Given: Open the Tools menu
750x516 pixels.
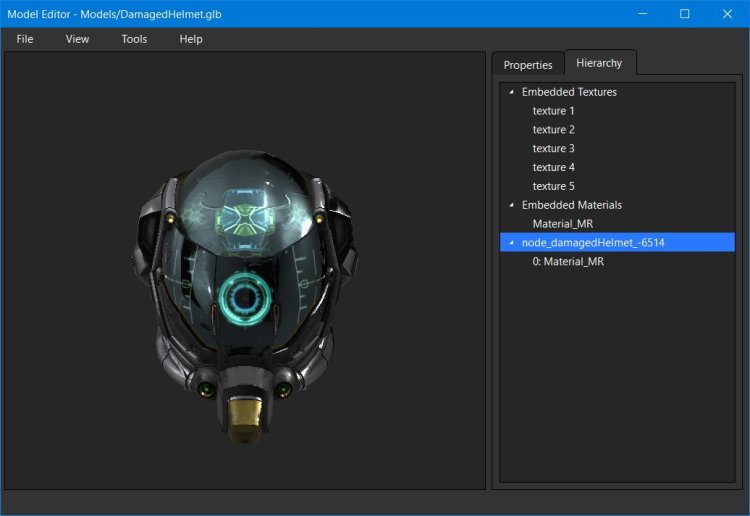Looking at the screenshot, I should click(x=134, y=39).
